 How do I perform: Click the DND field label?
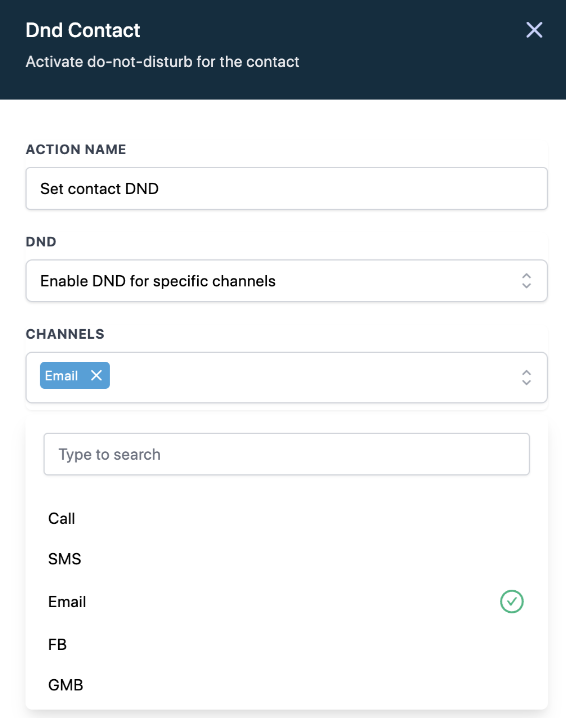41,241
